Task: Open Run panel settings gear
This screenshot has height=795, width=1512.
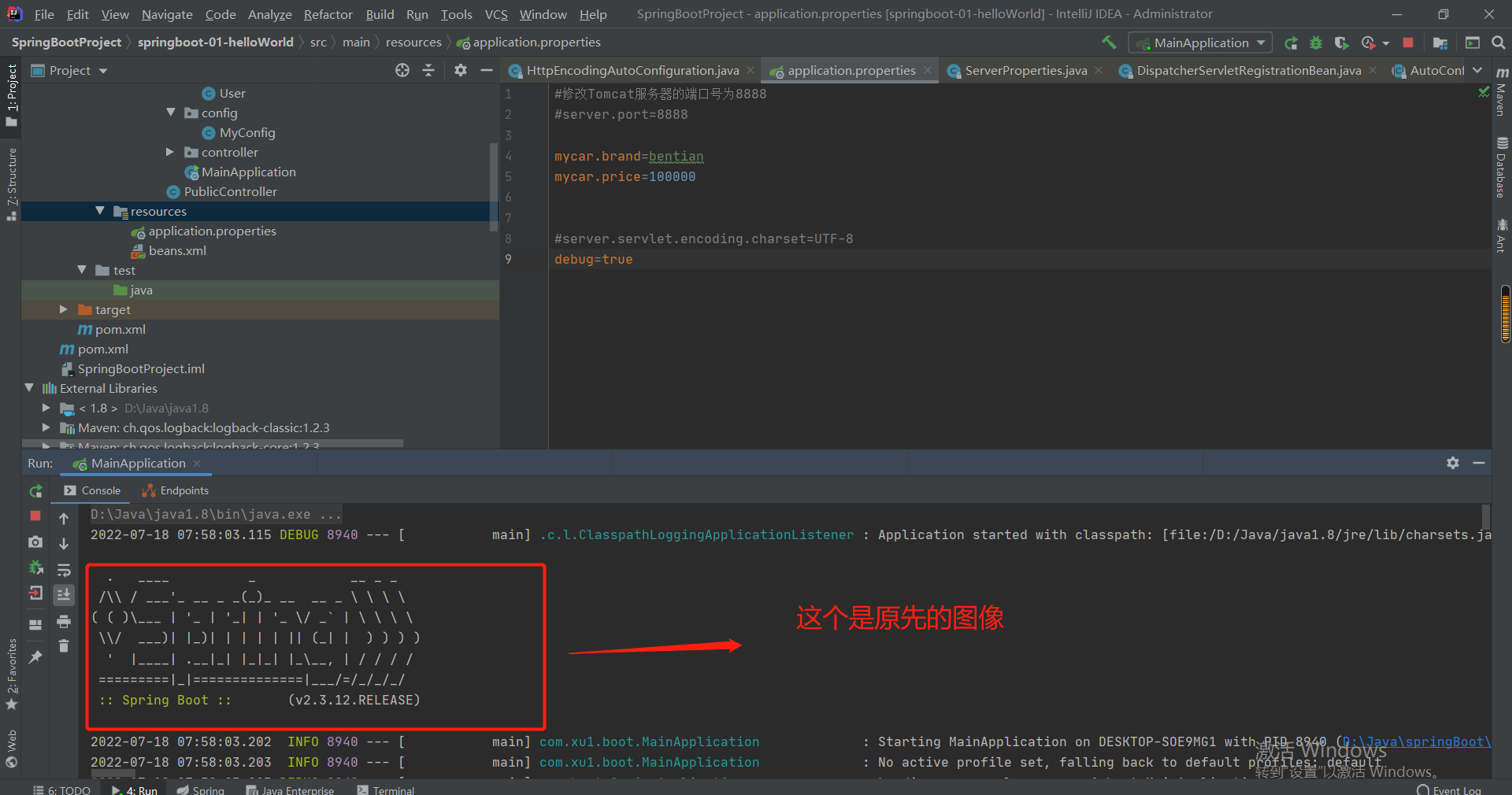Action: pyautogui.click(x=1453, y=463)
